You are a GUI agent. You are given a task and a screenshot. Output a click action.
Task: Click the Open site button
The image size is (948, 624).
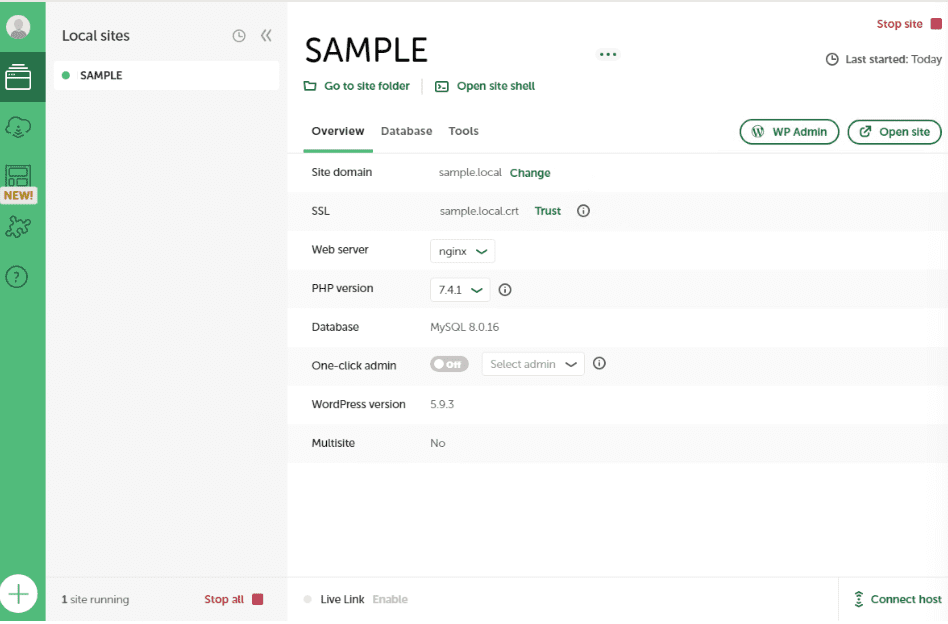tap(894, 132)
